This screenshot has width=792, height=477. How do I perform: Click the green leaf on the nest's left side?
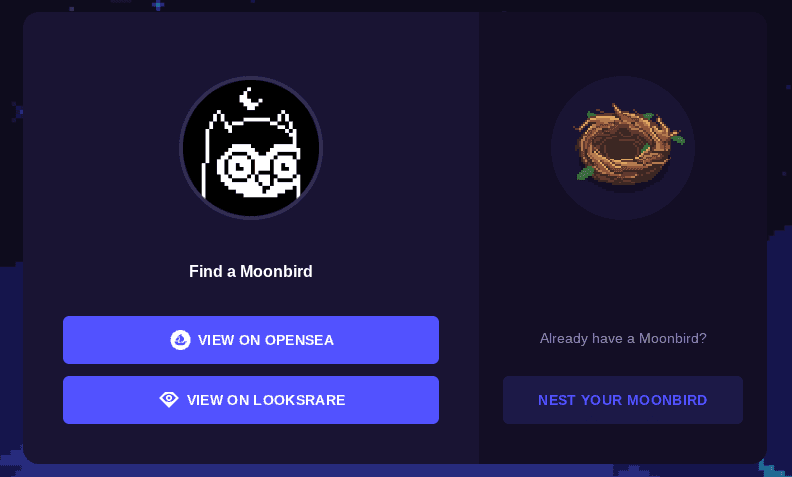coord(585,173)
